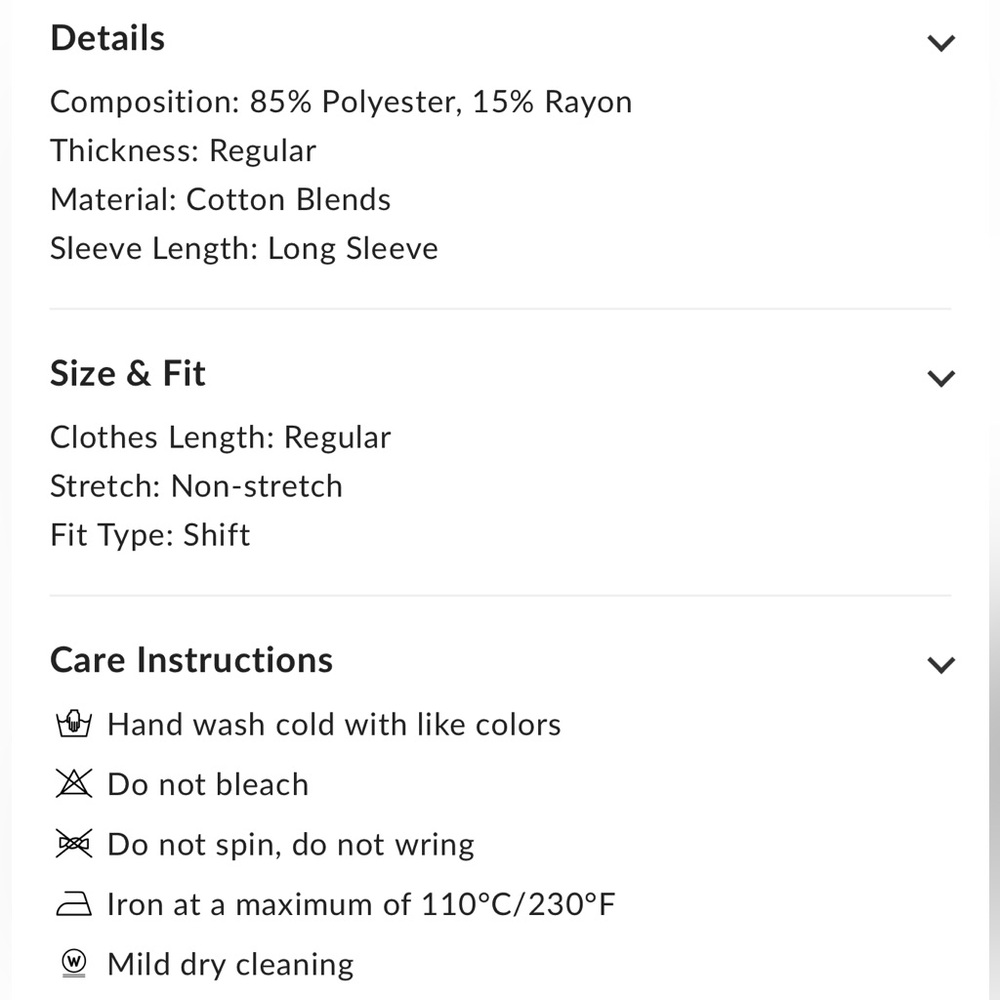The image size is (1000, 1000).
Task: Click the do not bleach triangle icon
Action: point(74,783)
